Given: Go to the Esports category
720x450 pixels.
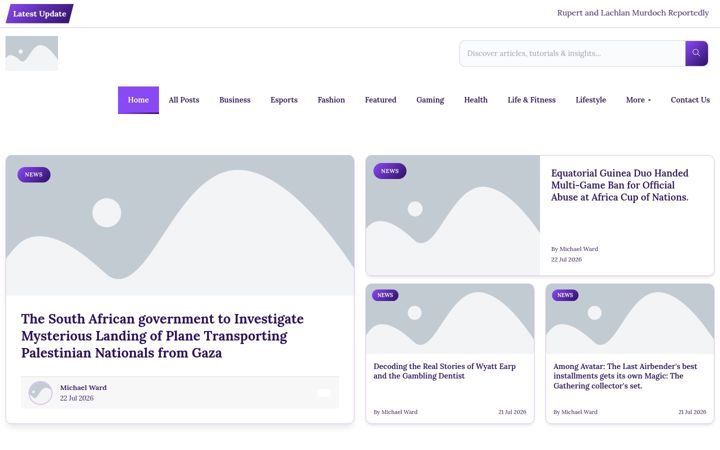Looking at the screenshot, I should (284, 100).
